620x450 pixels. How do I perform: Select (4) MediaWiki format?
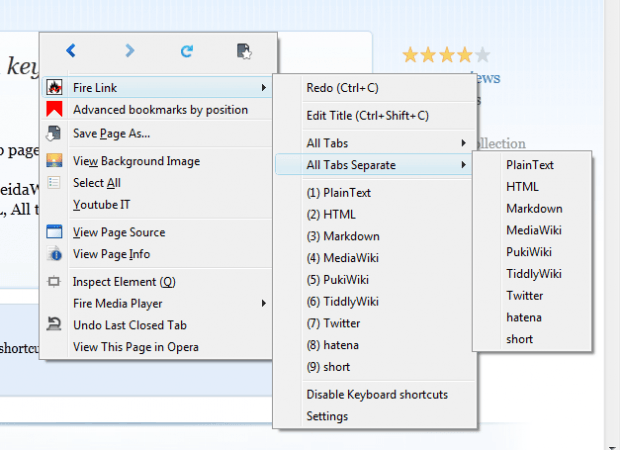coord(374,258)
